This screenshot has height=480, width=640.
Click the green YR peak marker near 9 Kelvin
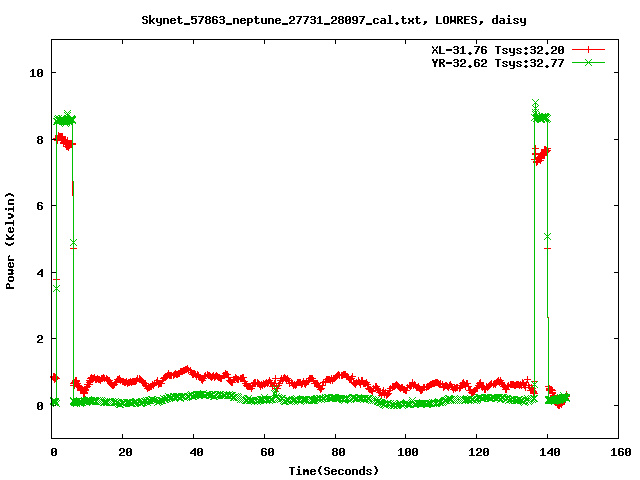[x=536, y=102]
